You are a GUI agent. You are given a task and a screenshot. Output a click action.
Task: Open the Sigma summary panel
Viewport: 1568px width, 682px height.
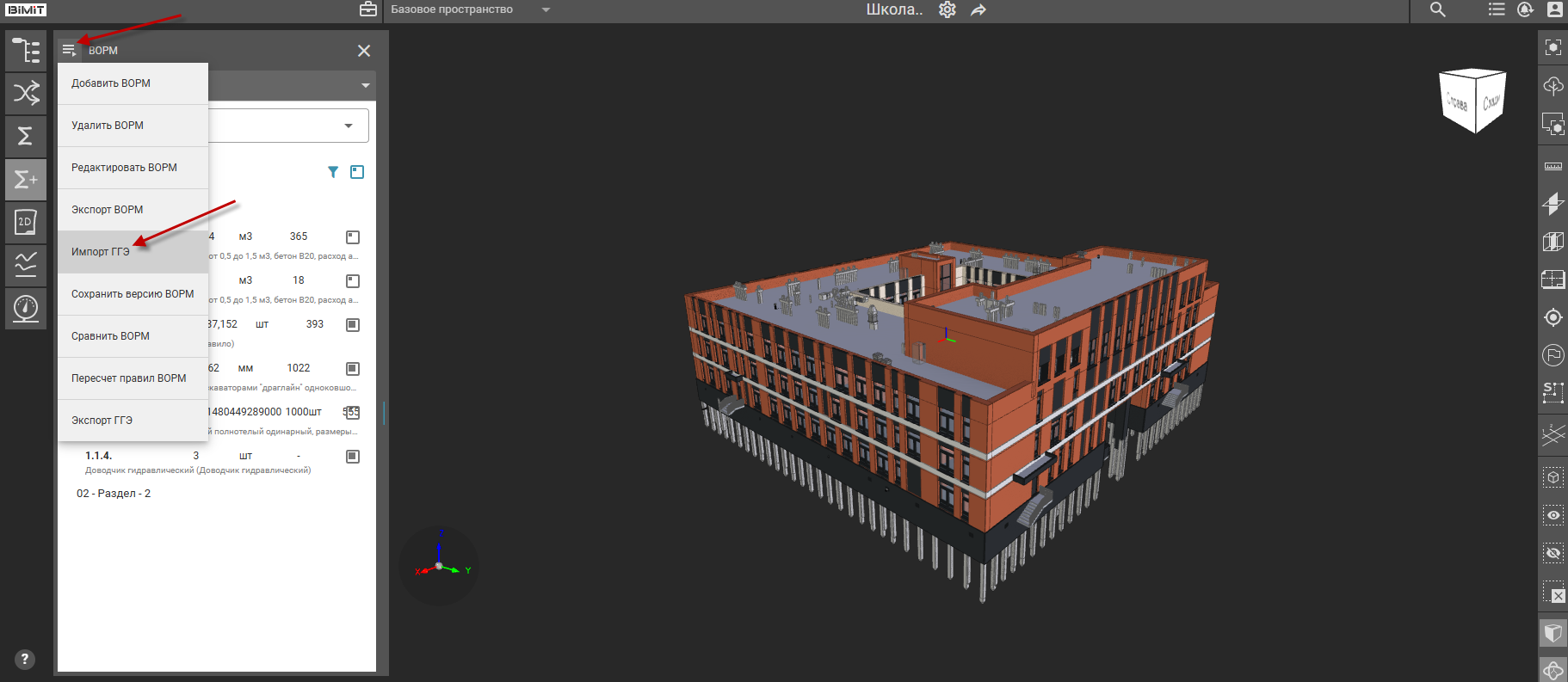click(26, 136)
